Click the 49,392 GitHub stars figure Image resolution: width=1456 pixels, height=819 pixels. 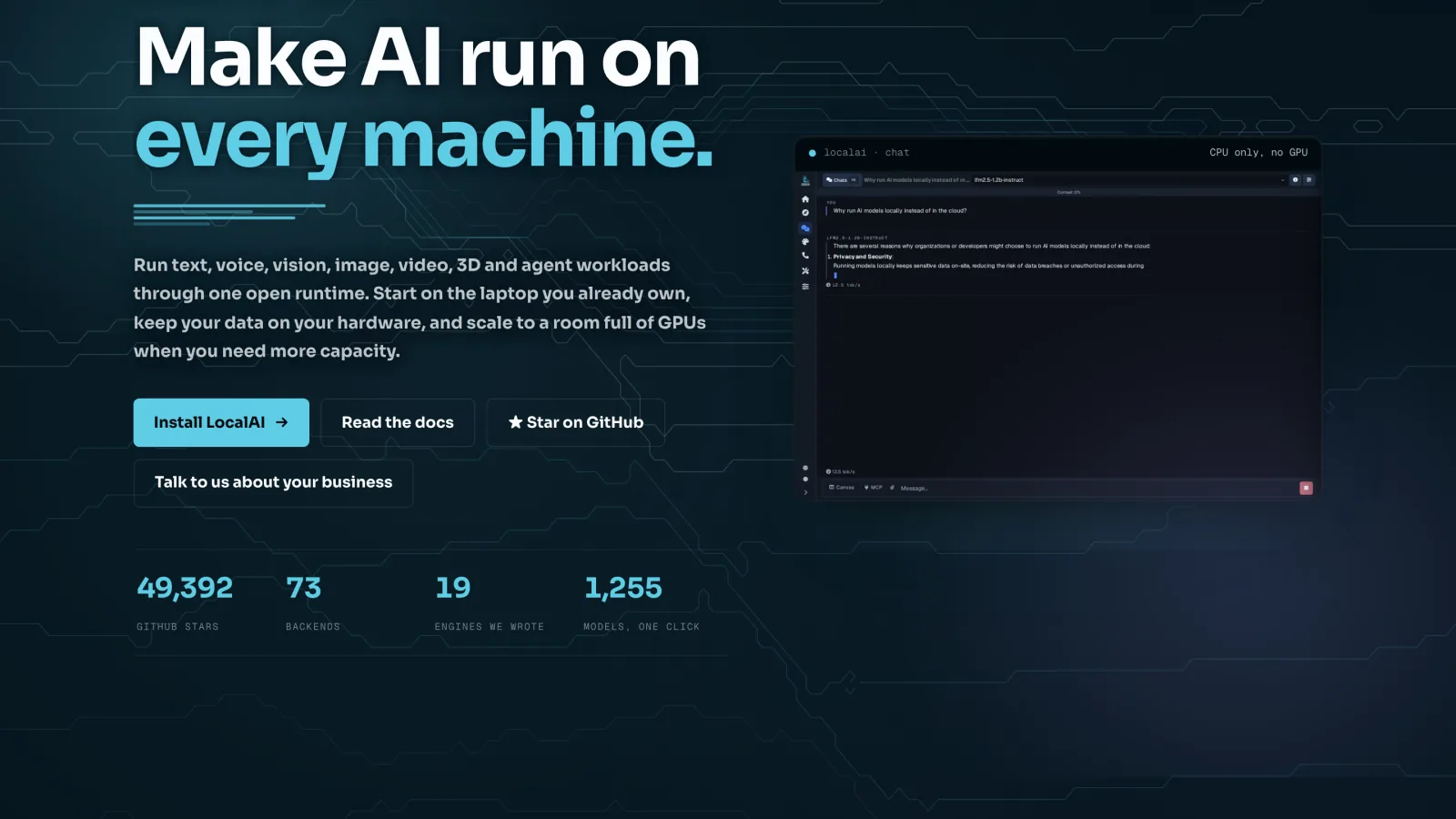tap(185, 588)
